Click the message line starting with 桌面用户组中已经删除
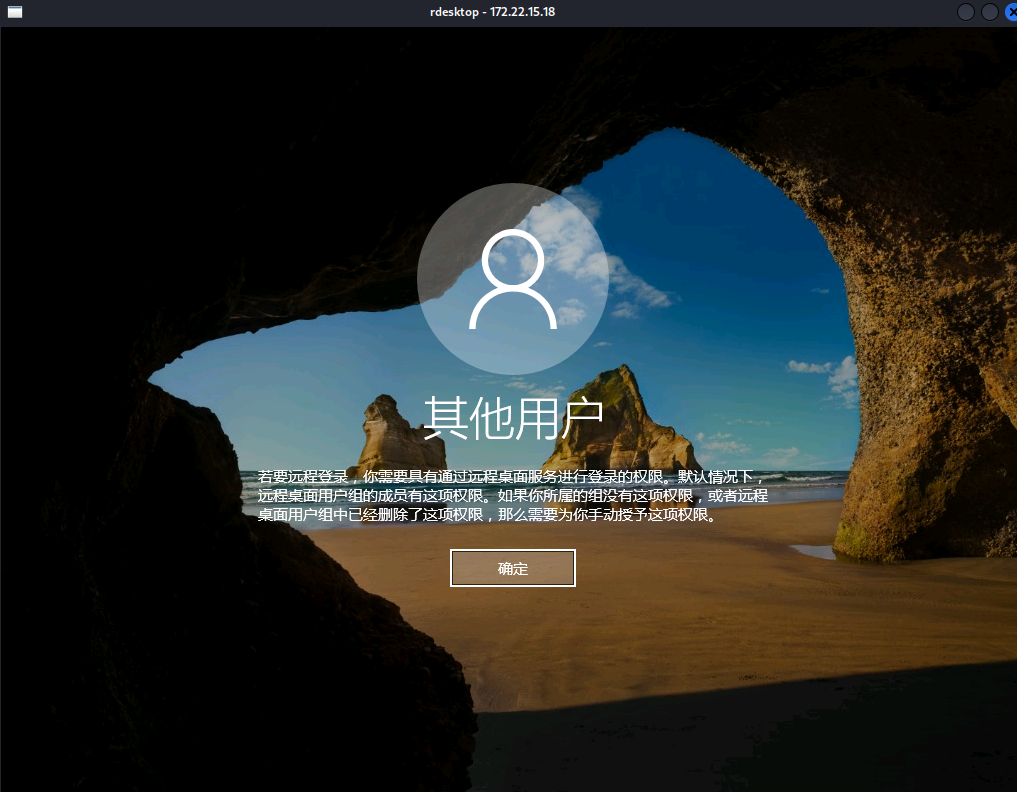Viewport: 1017px width, 792px height. click(487, 516)
